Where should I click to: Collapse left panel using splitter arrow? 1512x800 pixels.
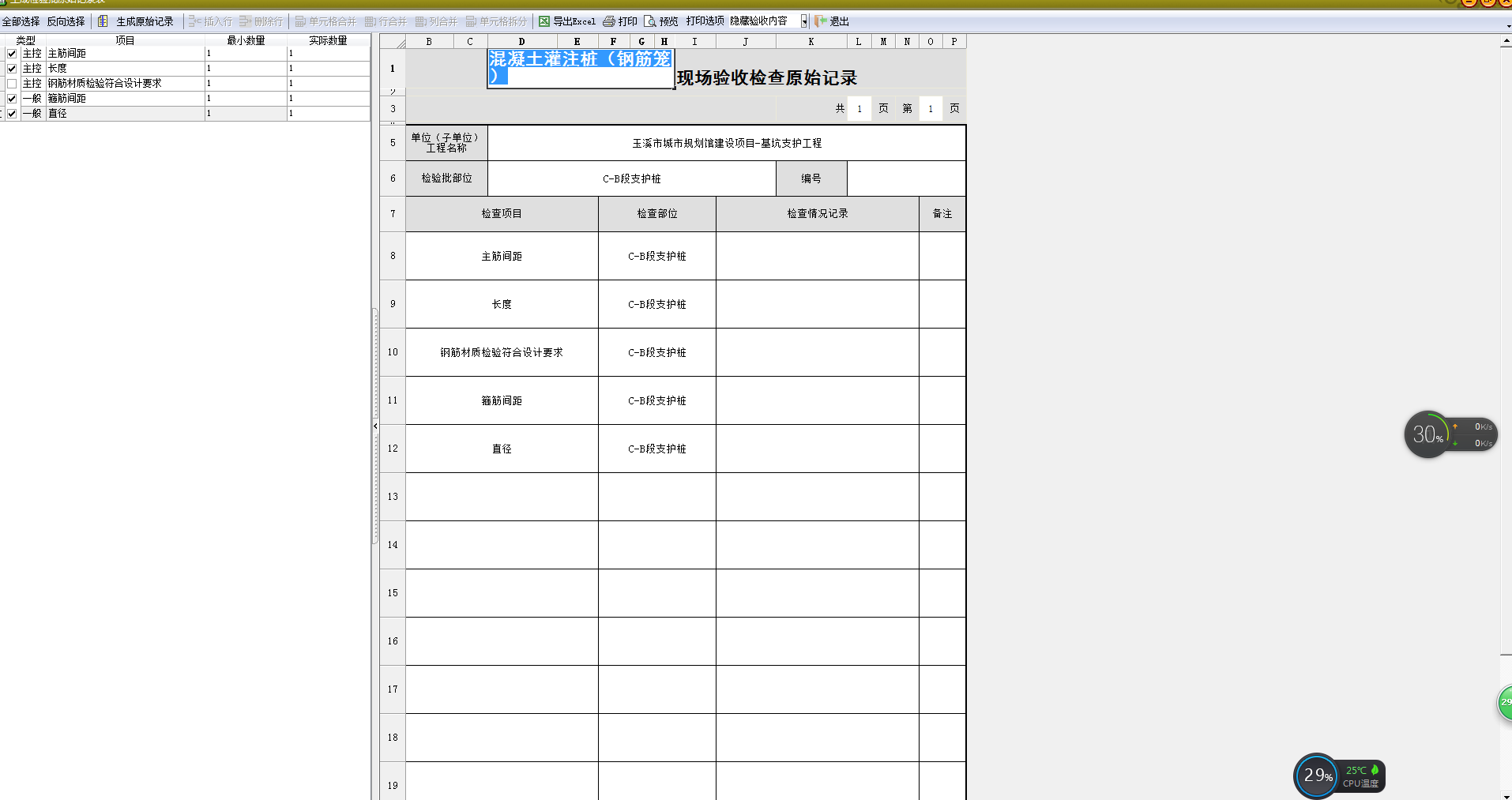click(x=375, y=426)
